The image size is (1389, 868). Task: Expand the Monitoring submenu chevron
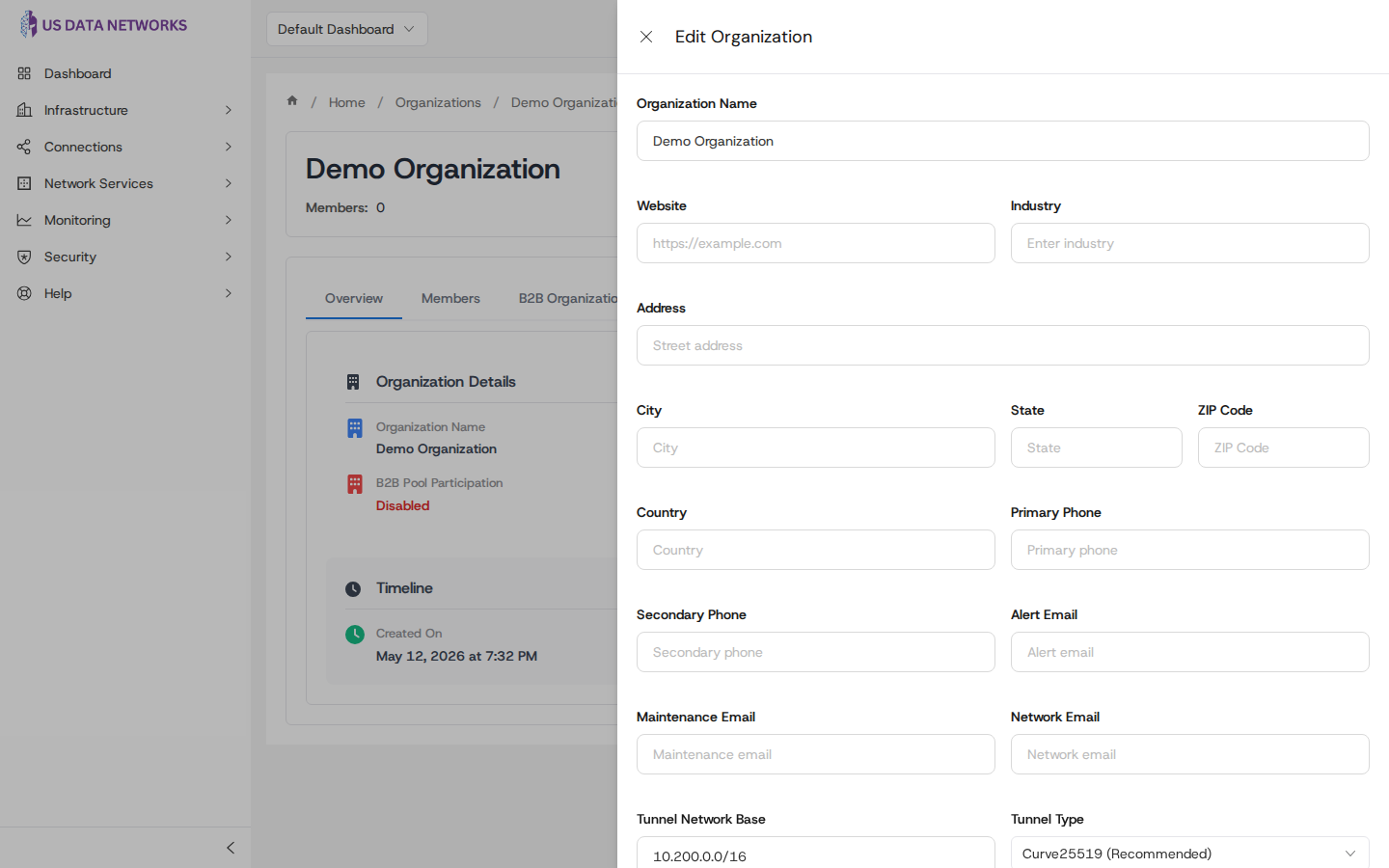tap(229, 220)
